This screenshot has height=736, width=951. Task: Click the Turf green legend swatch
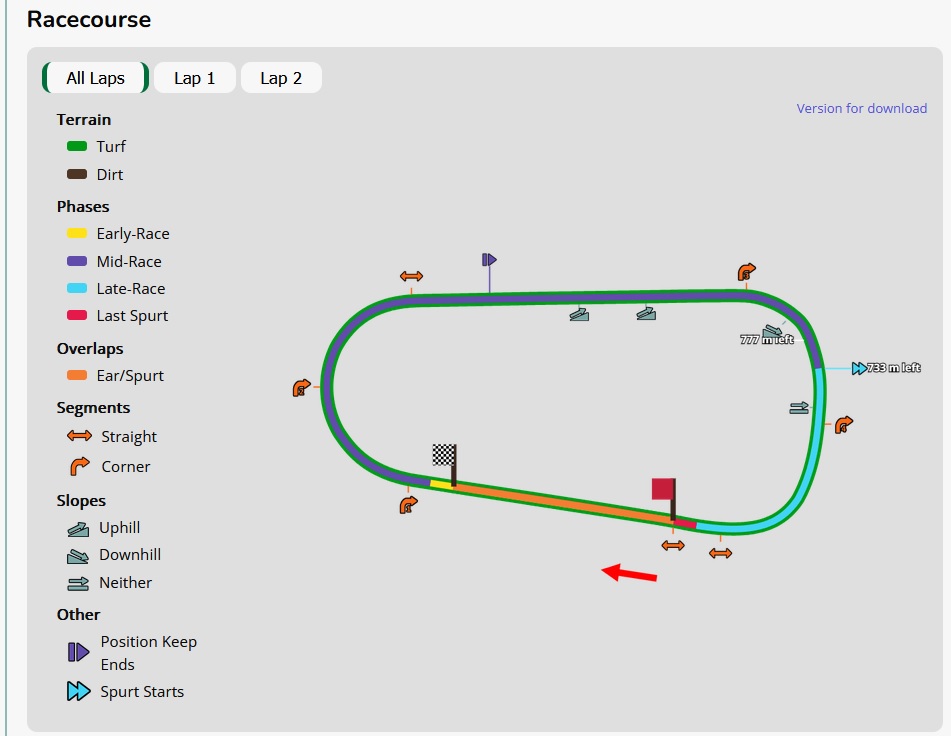[x=77, y=146]
